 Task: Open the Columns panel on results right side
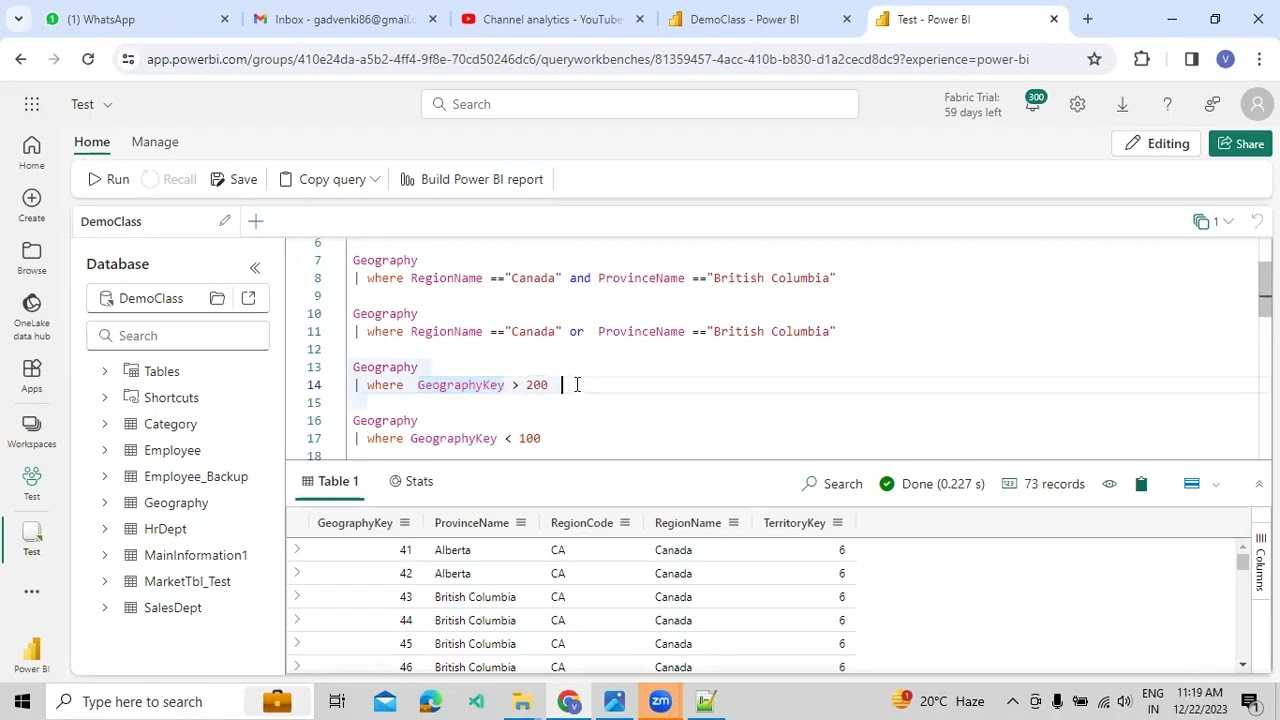pos(1260,563)
